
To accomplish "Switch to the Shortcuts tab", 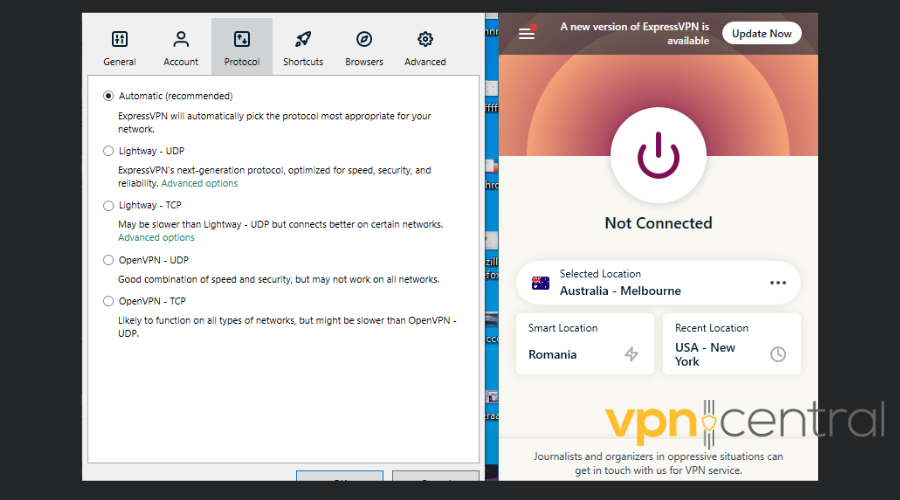I will 302,47.
